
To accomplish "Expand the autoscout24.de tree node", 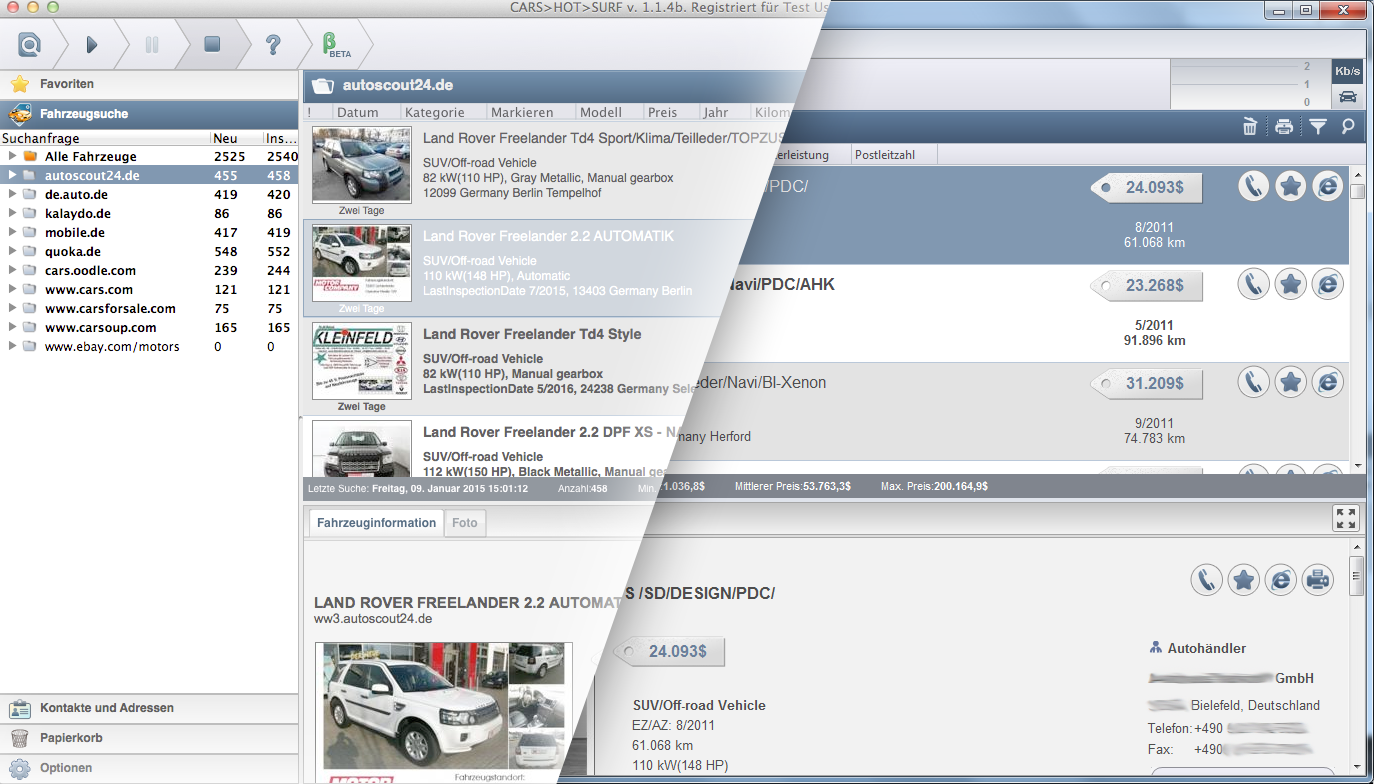I will (x=12, y=175).
